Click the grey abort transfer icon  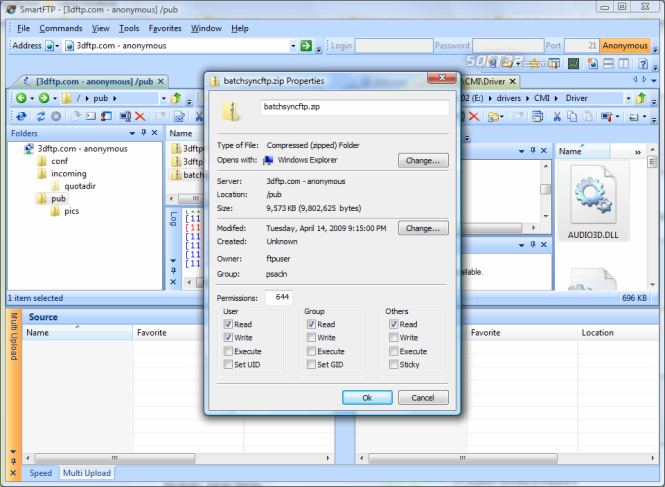[56, 116]
